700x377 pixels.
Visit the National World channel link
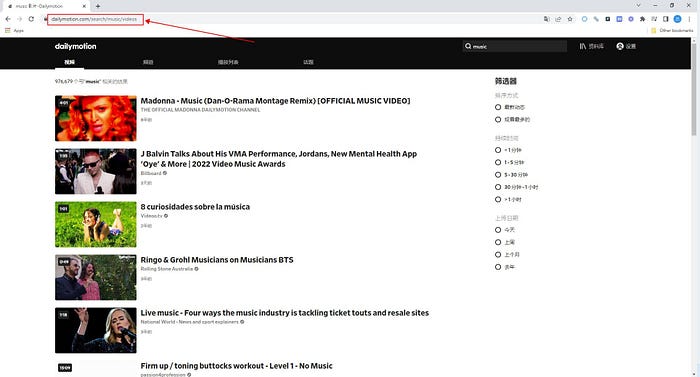click(189, 322)
